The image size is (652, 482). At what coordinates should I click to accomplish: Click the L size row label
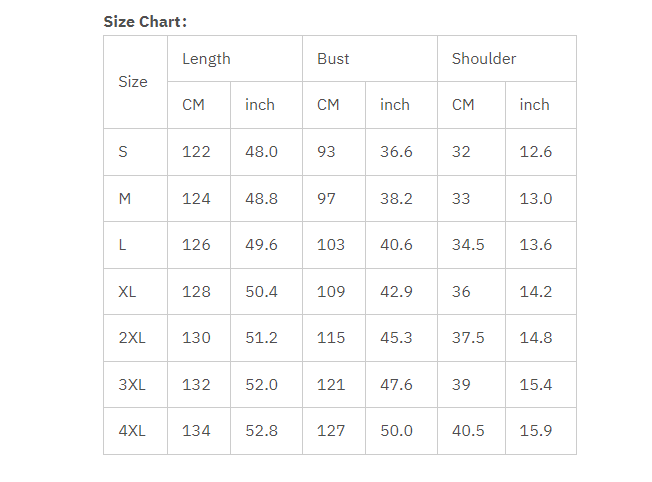[122, 245]
